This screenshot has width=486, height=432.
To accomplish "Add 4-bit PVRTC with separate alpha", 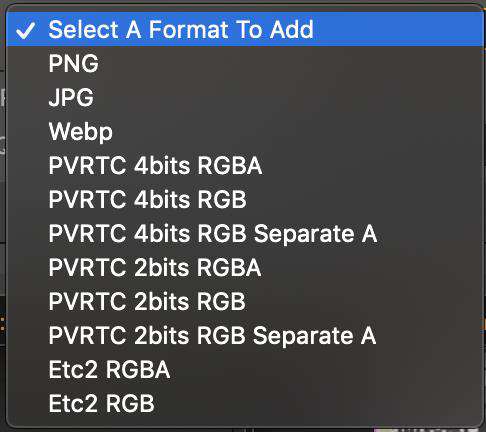I will pos(245,233).
